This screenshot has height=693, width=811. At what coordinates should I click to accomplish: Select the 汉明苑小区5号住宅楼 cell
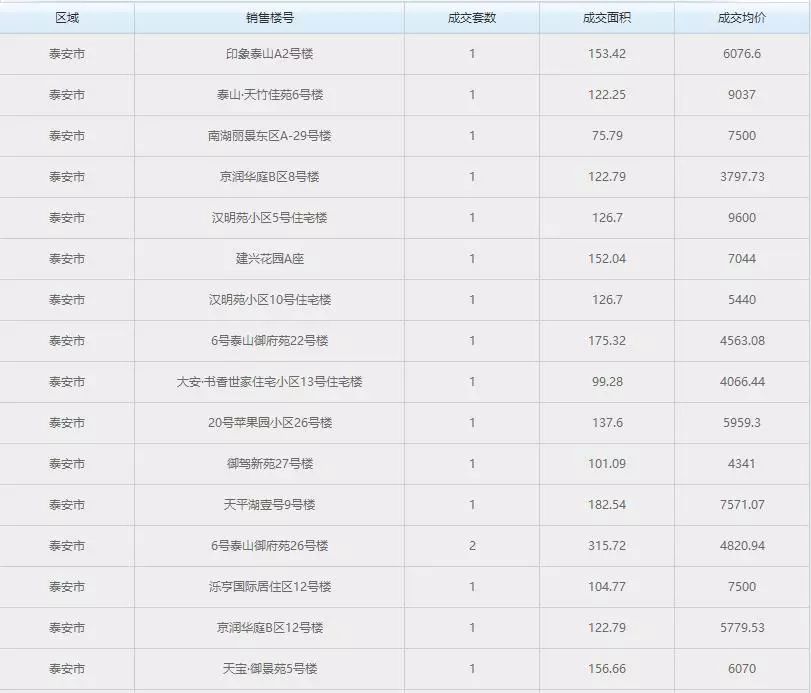pyautogui.click(x=269, y=218)
